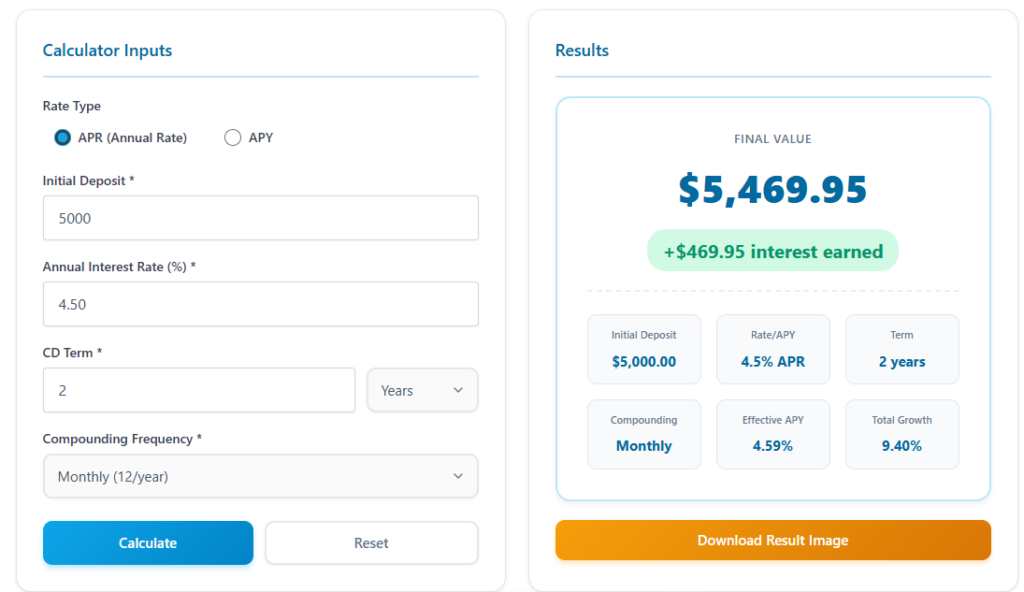Click the final value amount $5,469.95
Screen dimensions: 1024x592
point(772,189)
